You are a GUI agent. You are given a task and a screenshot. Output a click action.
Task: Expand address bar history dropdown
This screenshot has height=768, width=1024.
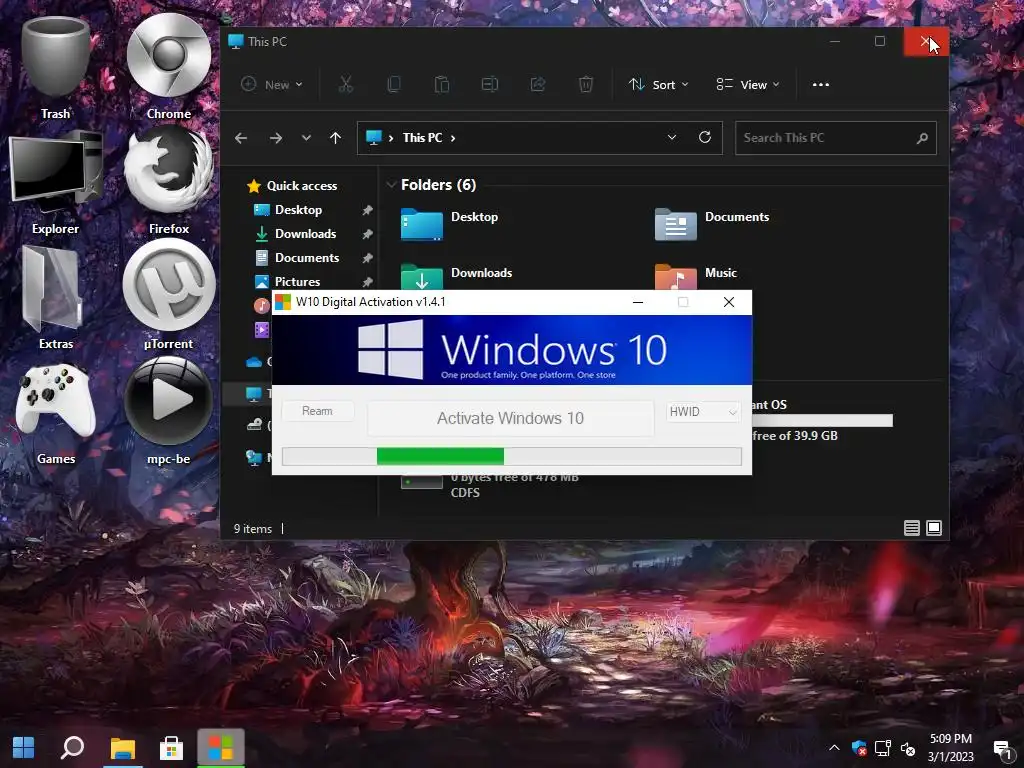click(672, 137)
